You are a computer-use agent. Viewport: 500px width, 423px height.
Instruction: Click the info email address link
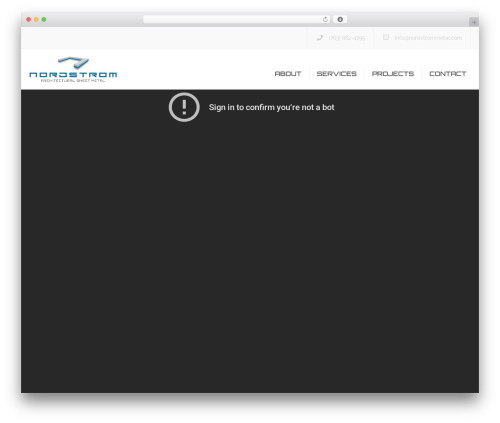(x=428, y=38)
